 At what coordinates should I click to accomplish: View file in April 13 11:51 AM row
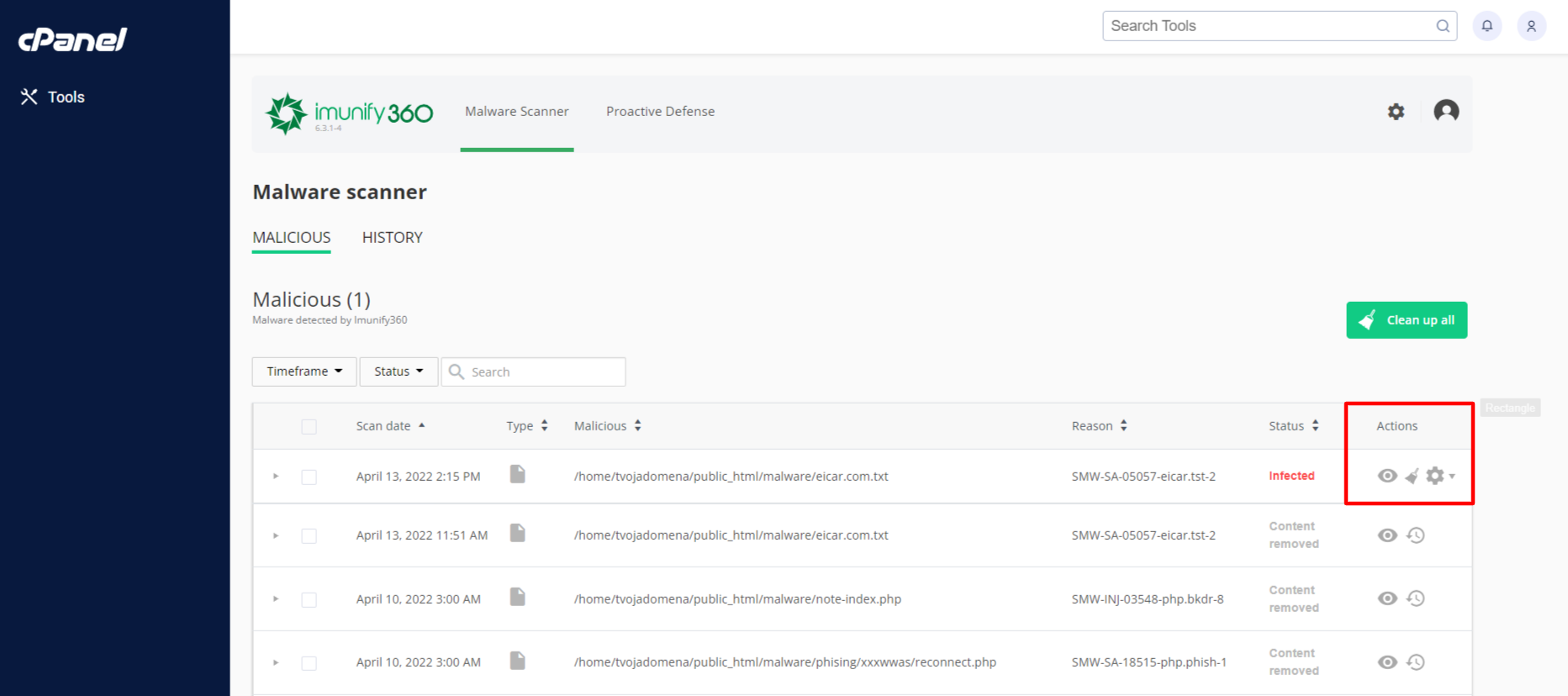tap(1387, 535)
